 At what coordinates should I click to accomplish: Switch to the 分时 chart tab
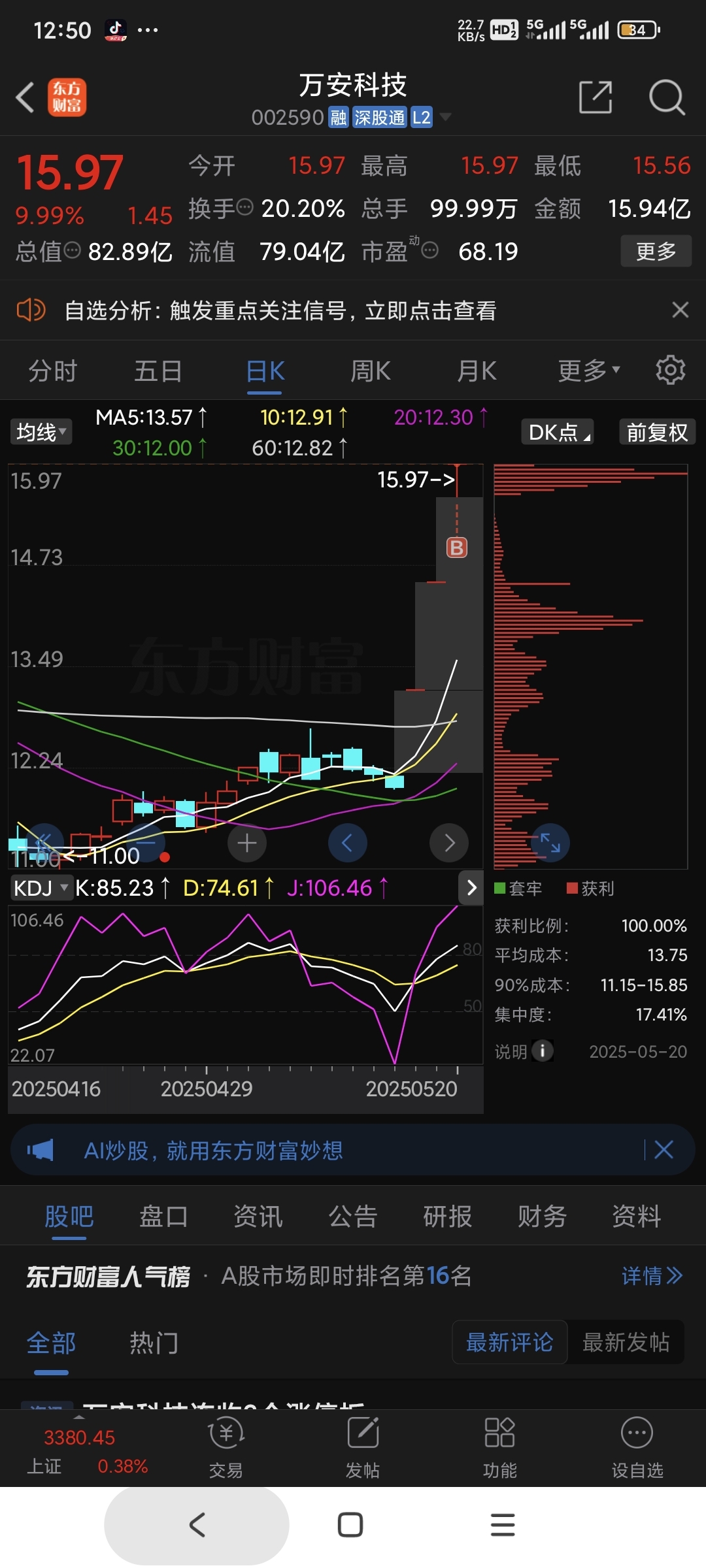[52, 371]
